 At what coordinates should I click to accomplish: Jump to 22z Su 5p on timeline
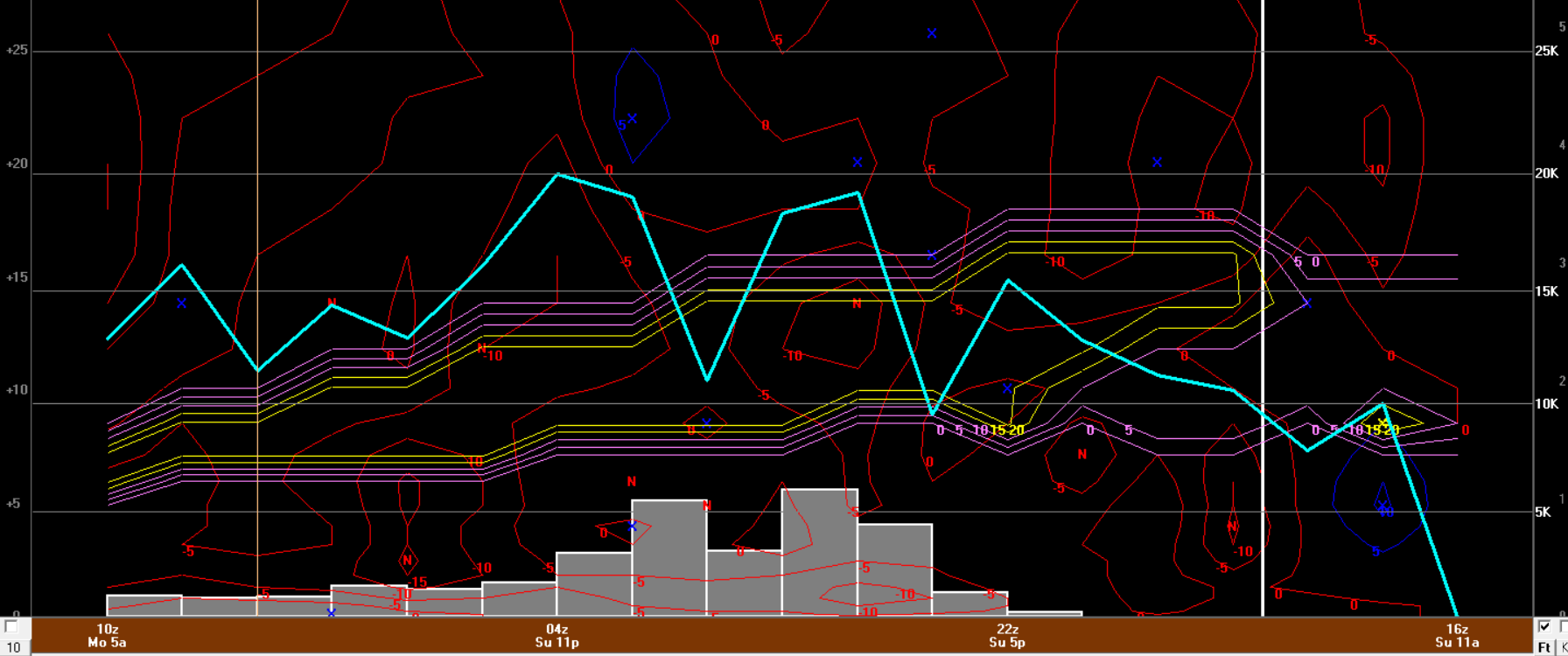pyautogui.click(x=1007, y=636)
